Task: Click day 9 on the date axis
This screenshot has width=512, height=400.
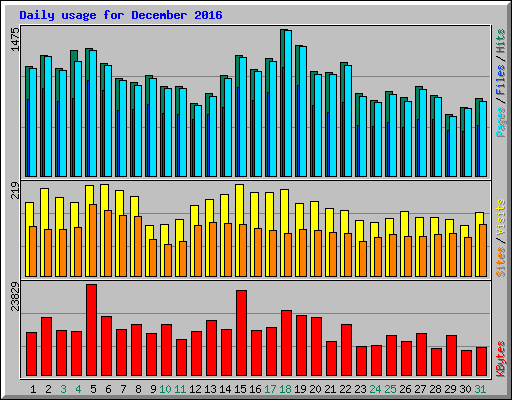Action: [153, 389]
